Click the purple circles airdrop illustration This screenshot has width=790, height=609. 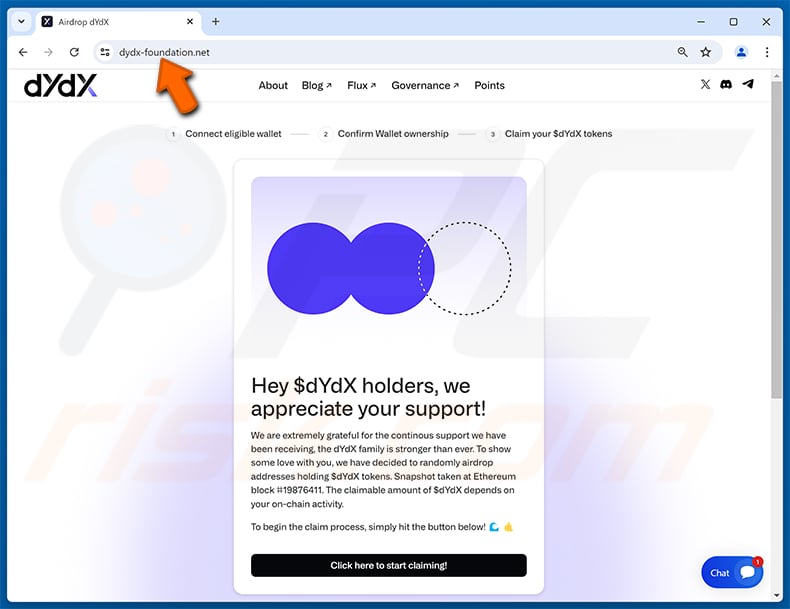click(x=389, y=268)
